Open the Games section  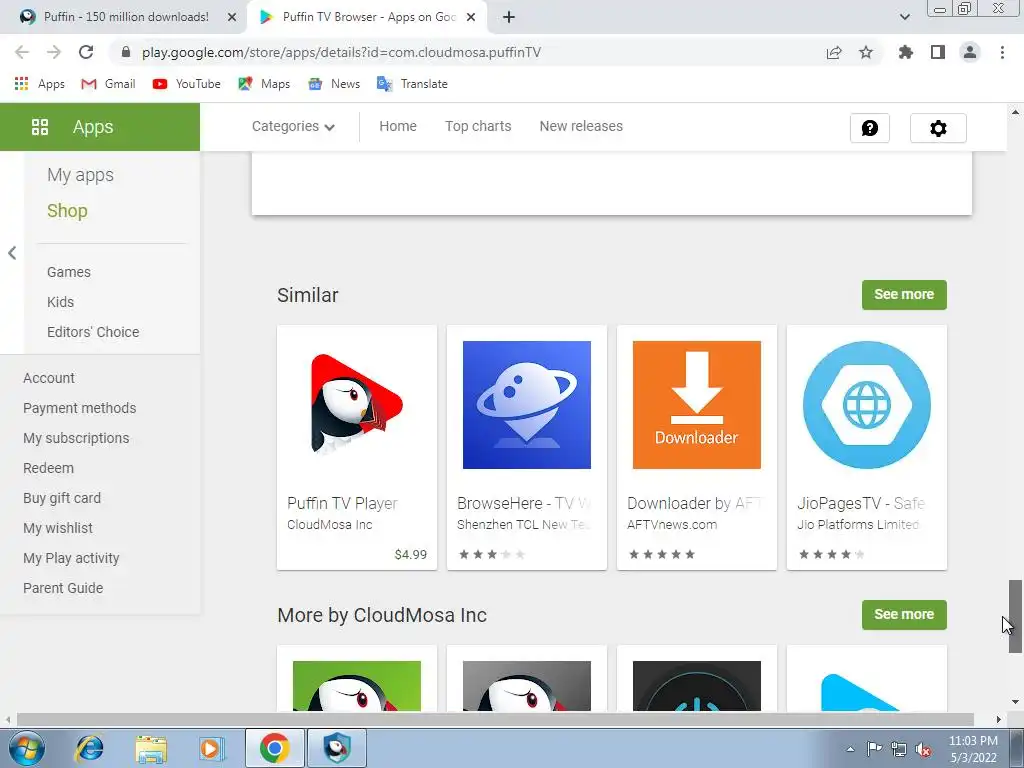click(x=69, y=272)
